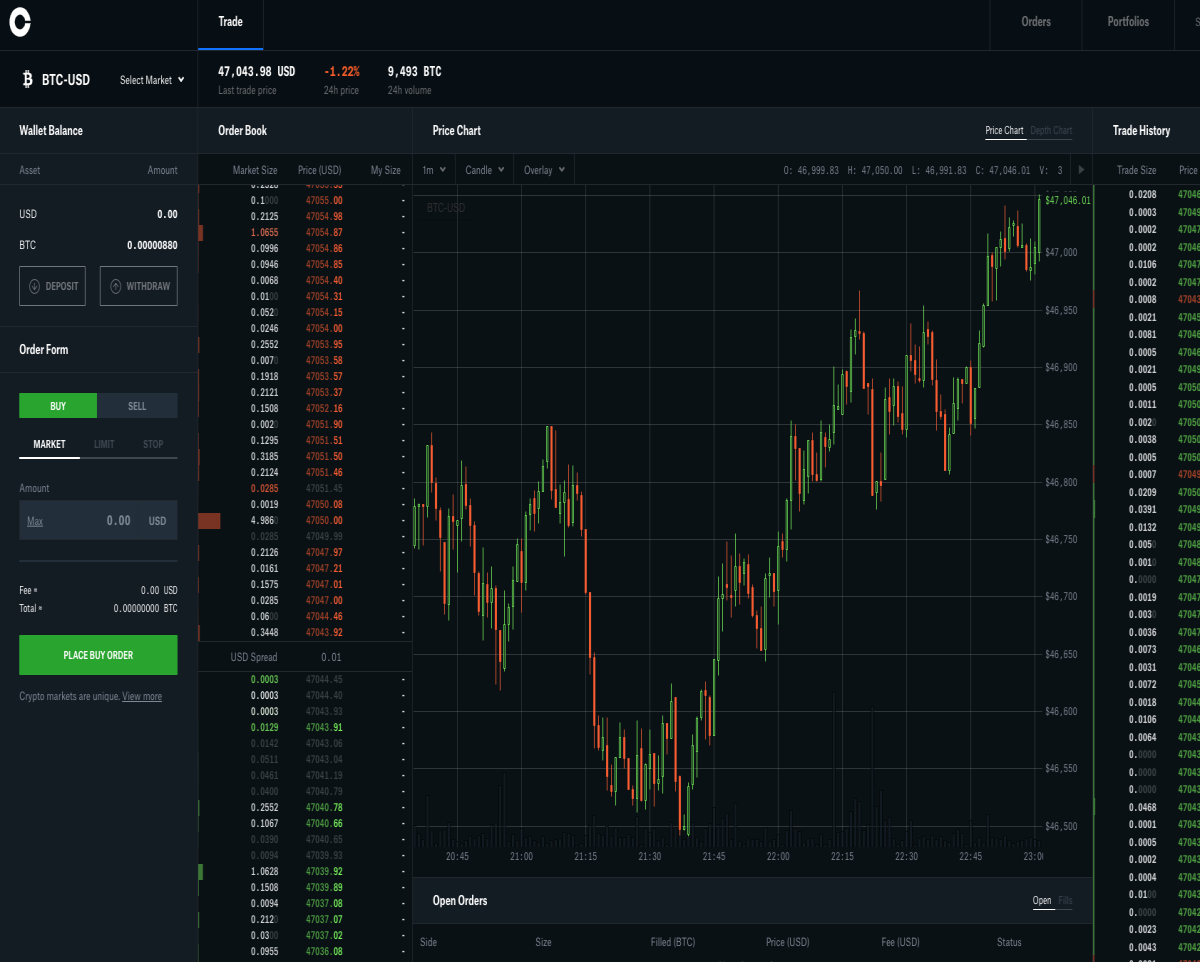
Task: Click last trade price 47,043.98 USD
Action: point(257,72)
